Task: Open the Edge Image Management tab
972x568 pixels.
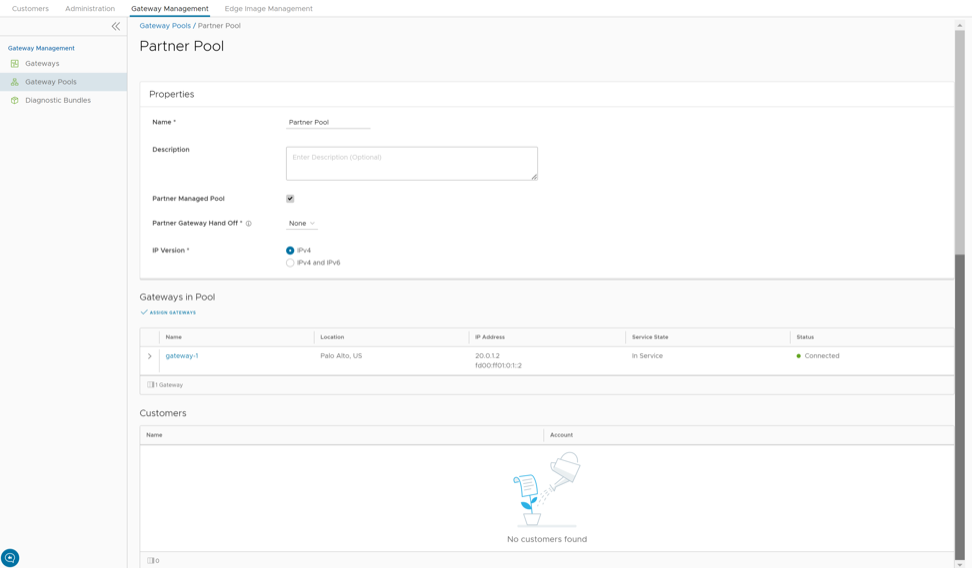Action: click(x=268, y=9)
